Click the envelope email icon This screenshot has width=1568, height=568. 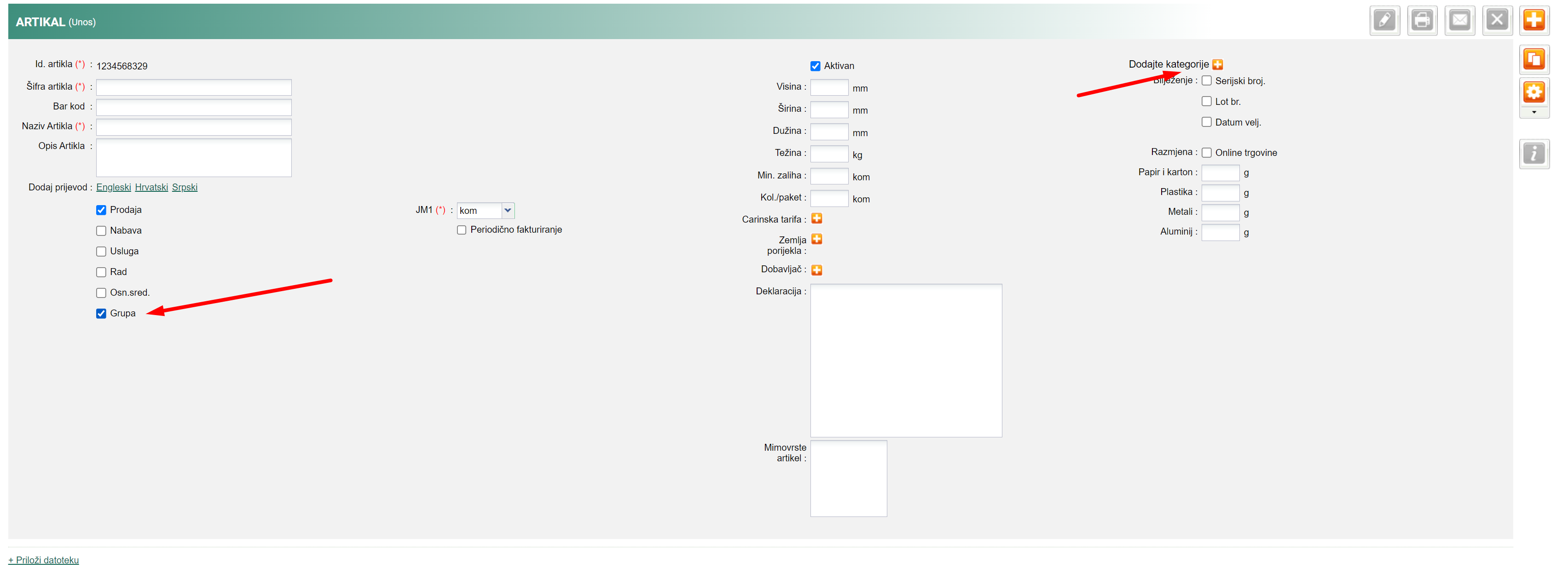tap(1459, 21)
